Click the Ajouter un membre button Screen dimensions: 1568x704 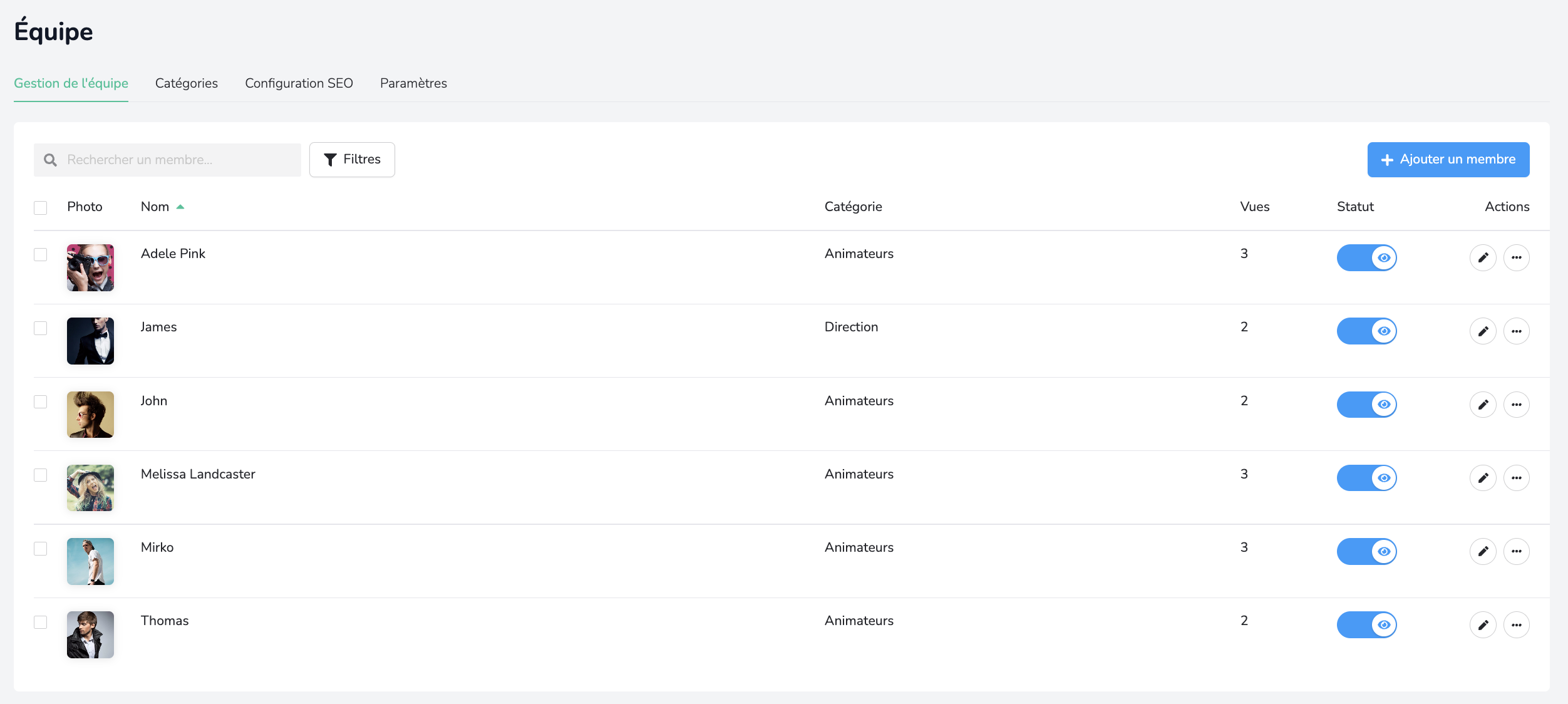[x=1448, y=160]
